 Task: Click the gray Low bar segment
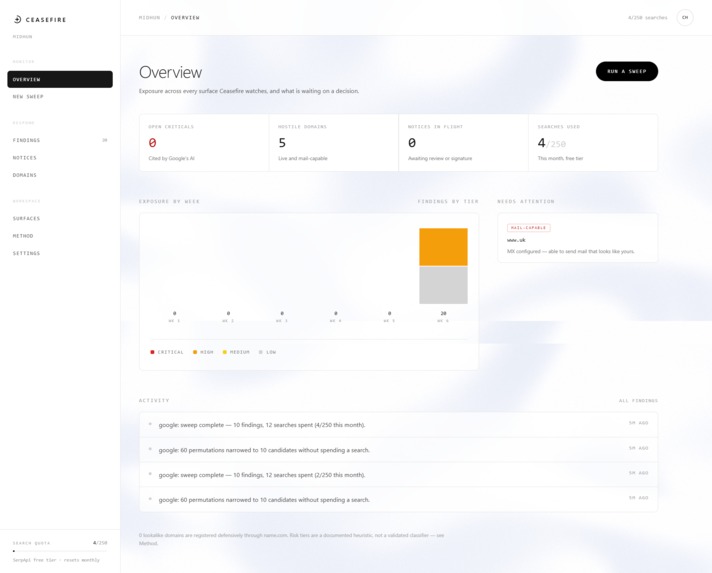click(x=443, y=285)
